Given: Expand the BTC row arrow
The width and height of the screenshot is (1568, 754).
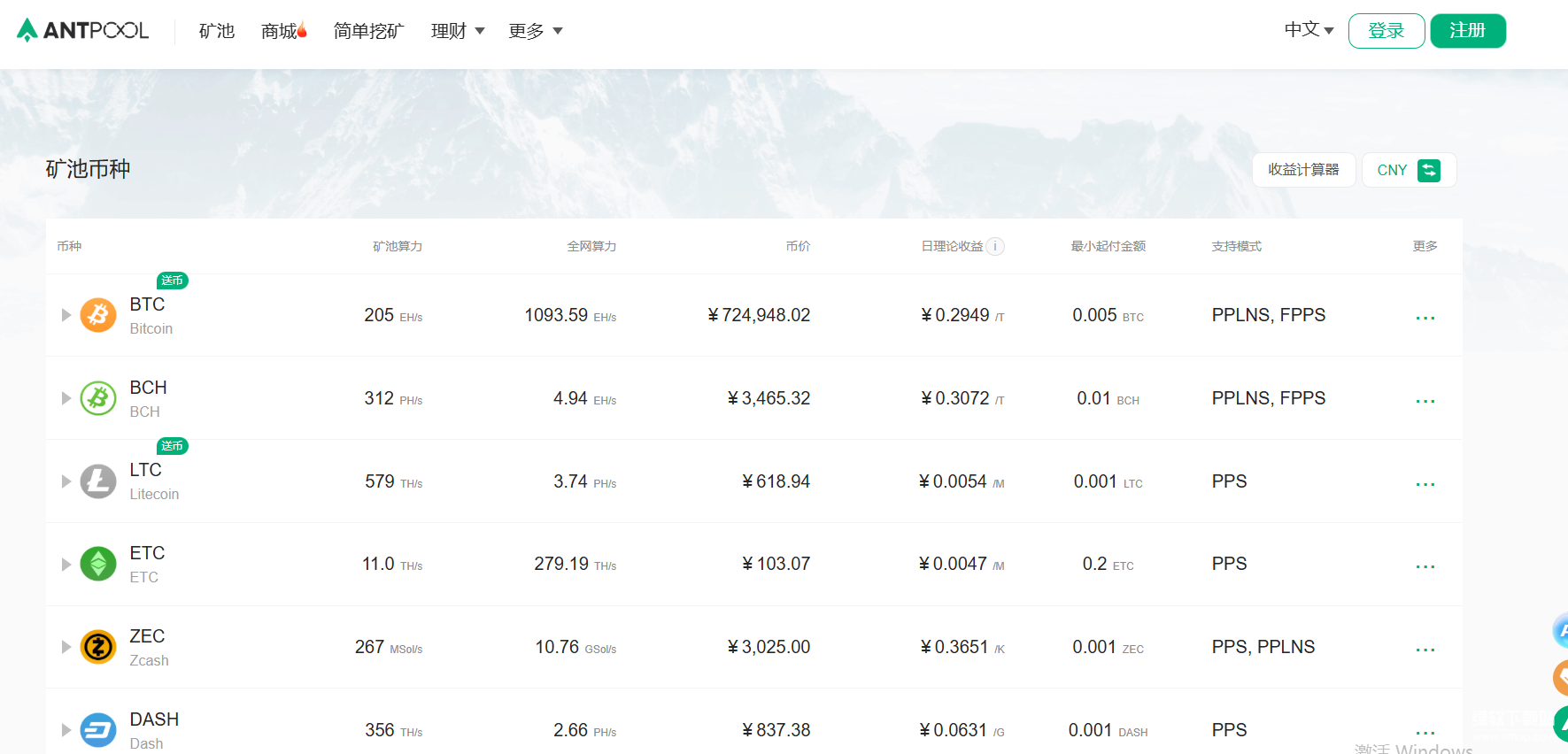Looking at the screenshot, I should point(66,315).
